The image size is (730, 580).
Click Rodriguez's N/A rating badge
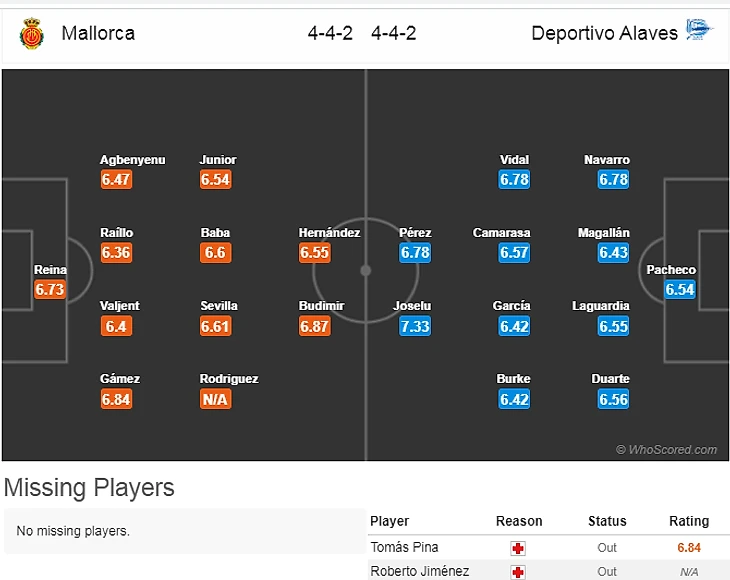(x=215, y=400)
